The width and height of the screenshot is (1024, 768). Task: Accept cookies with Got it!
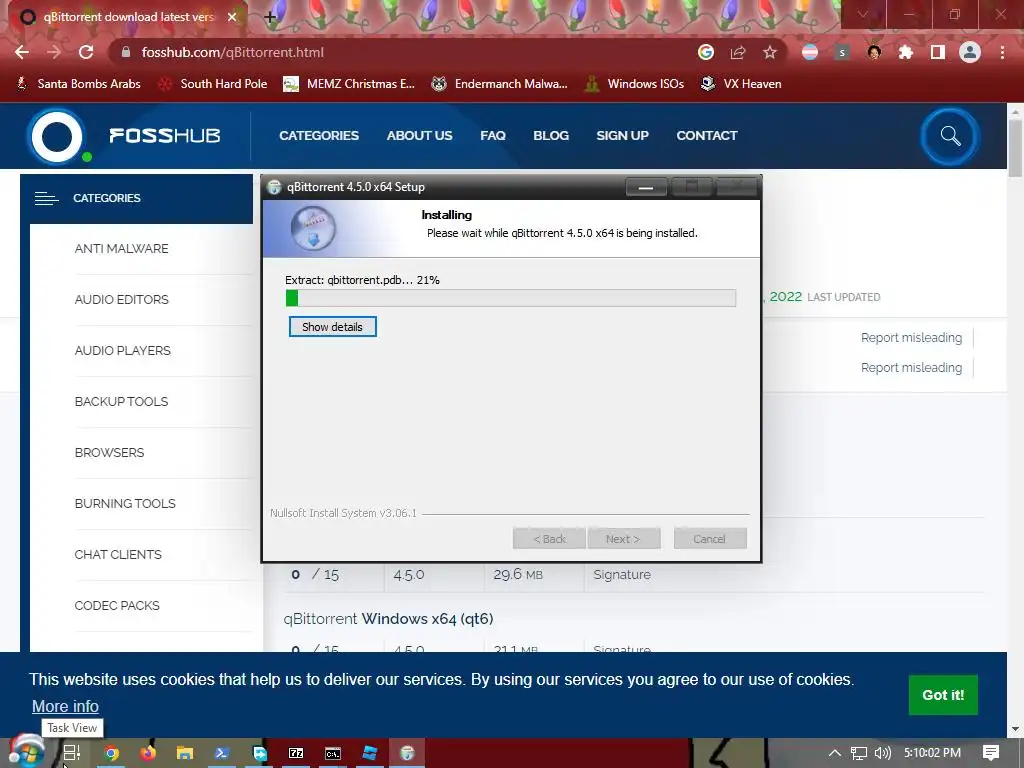[x=943, y=695]
